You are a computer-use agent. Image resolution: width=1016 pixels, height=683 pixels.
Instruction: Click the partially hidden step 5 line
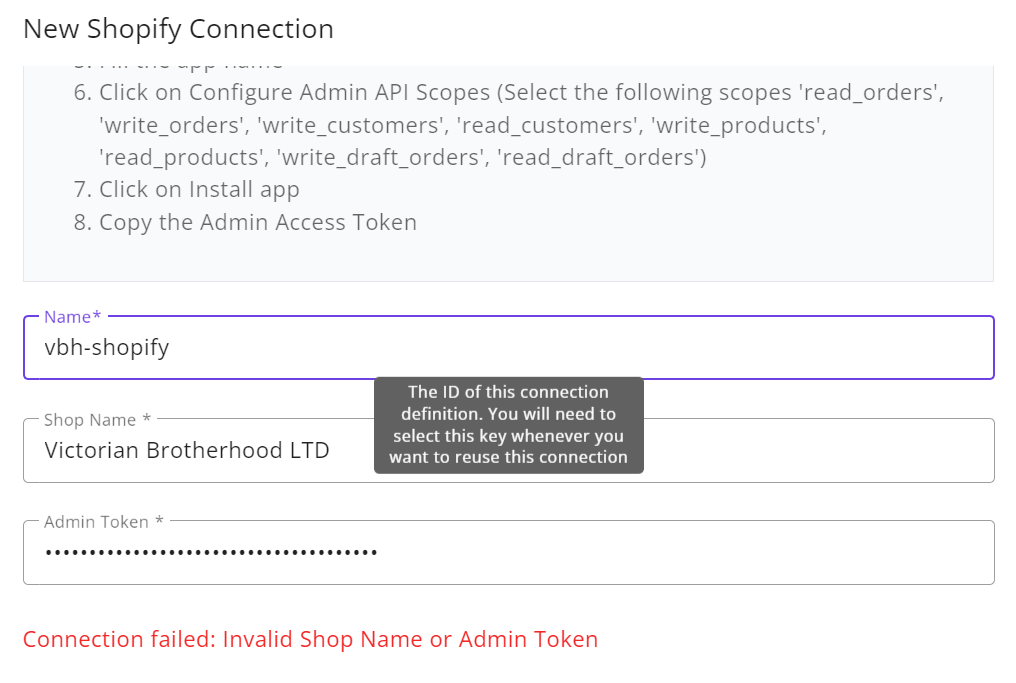pyautogui.click(x=178, y=66)
